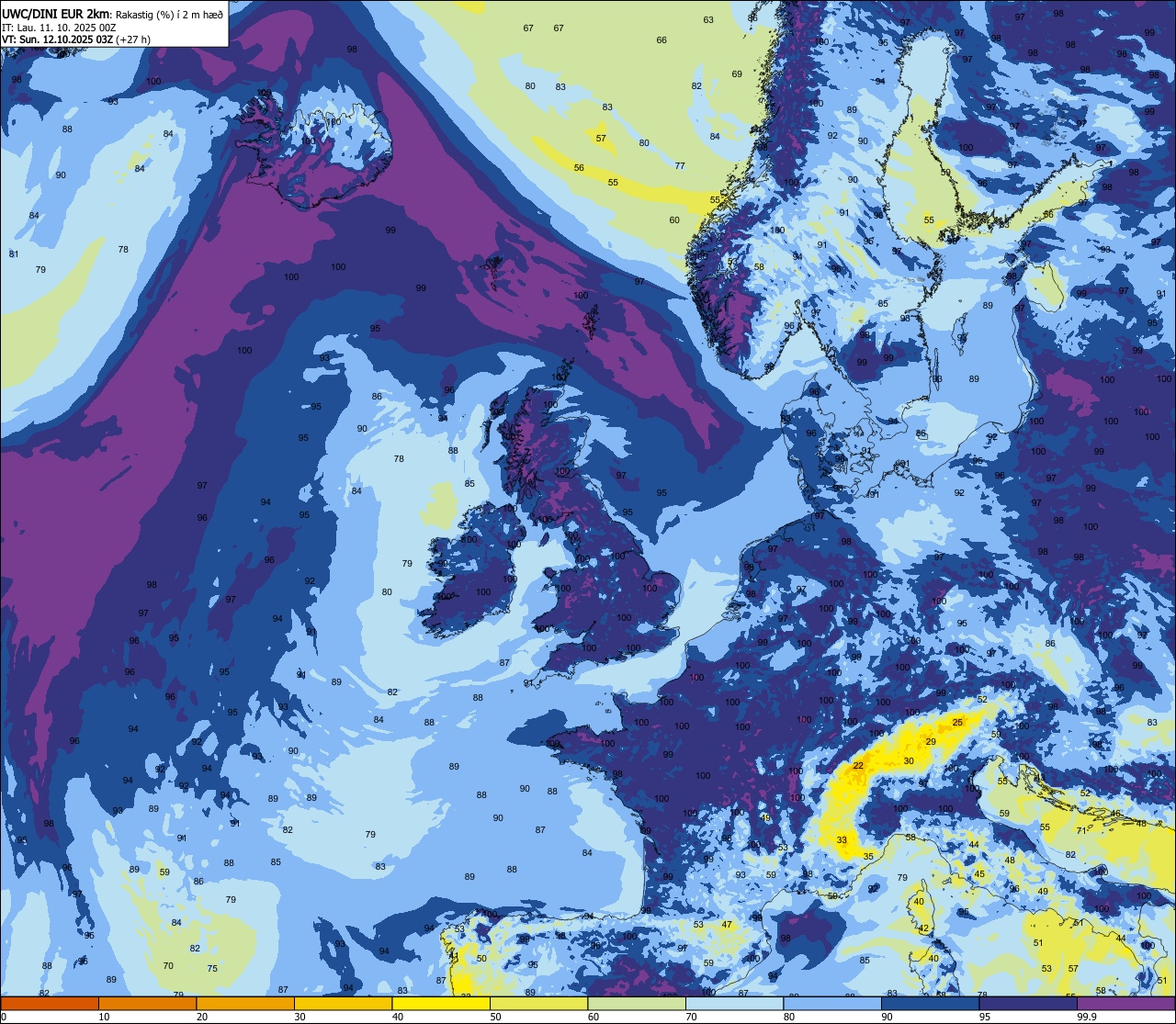This screenshot has height=1024, width=1176.
Task: Click the humidity value 22 on the map
Action: [858, 766]
